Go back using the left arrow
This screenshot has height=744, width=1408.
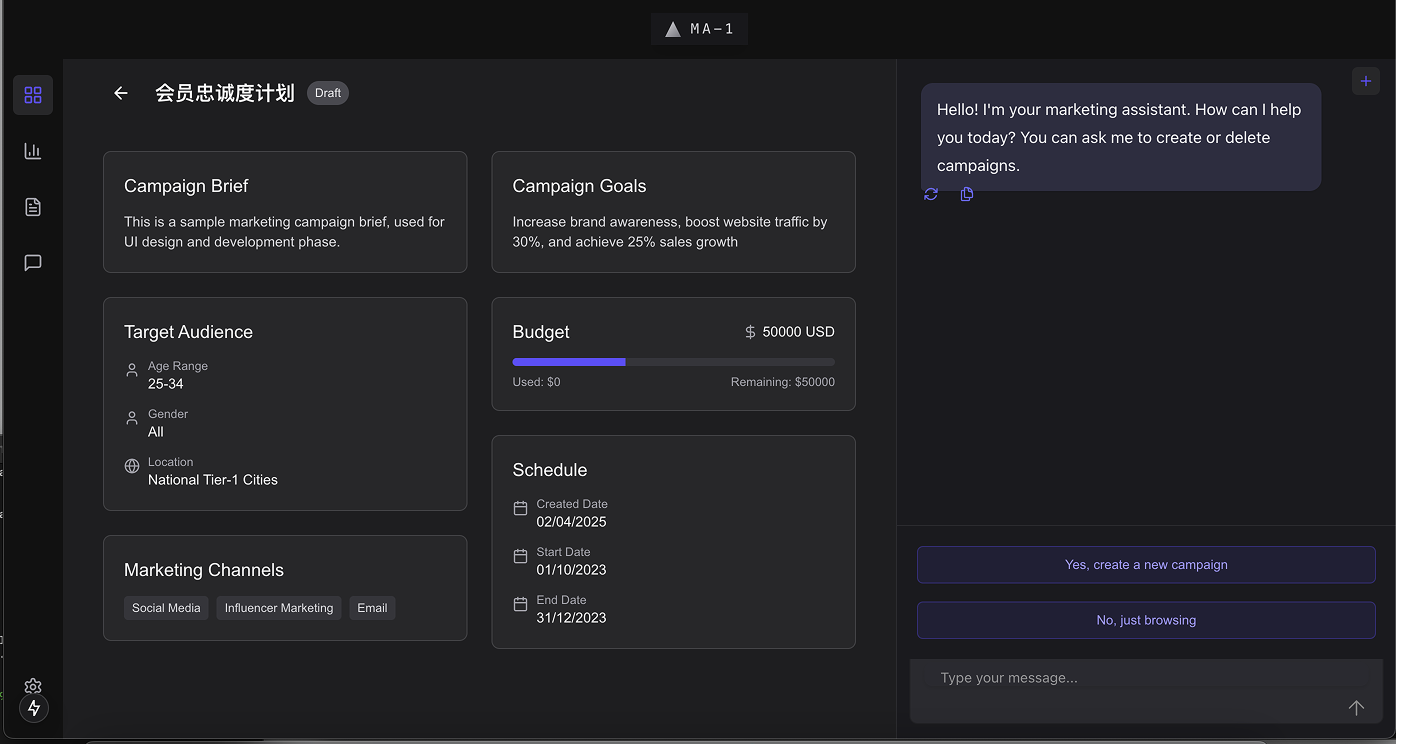click(x=121, y=93)
